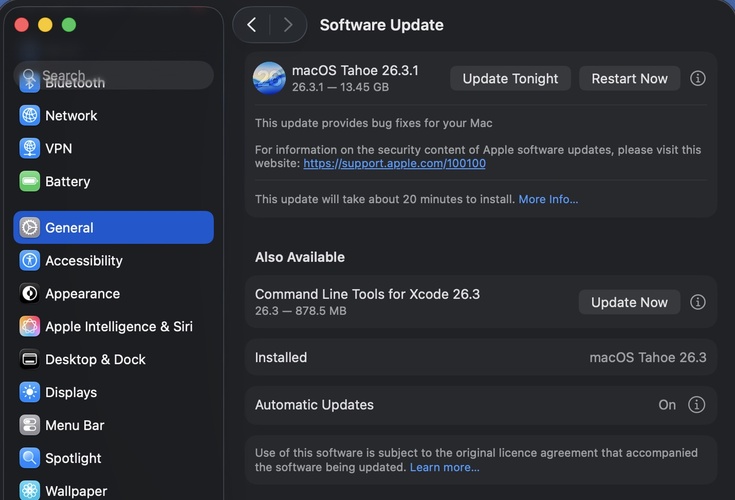Zoom window with green button

point(69,24)
